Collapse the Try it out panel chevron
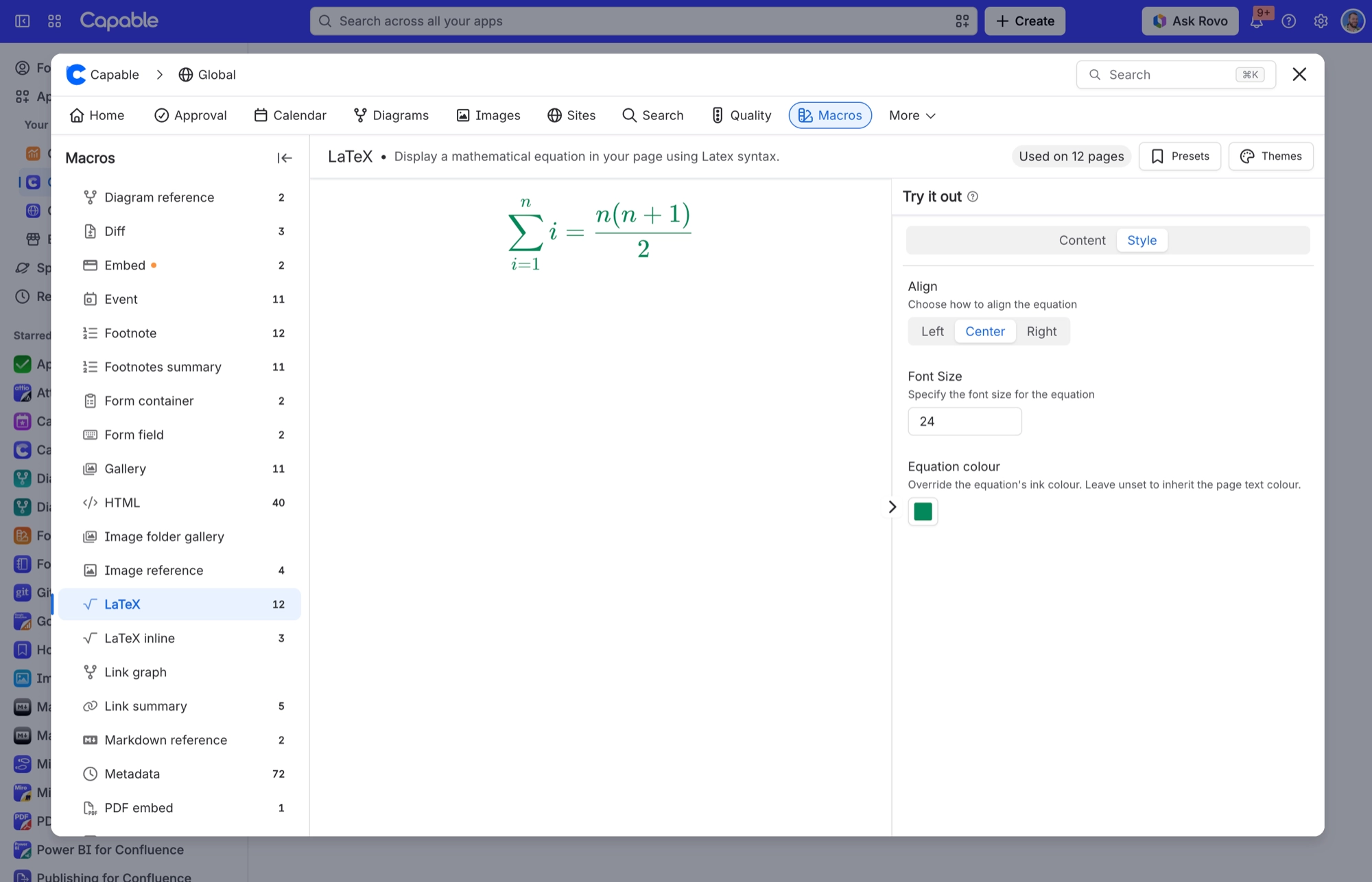The image size is (1372, 882). (892, 507)
